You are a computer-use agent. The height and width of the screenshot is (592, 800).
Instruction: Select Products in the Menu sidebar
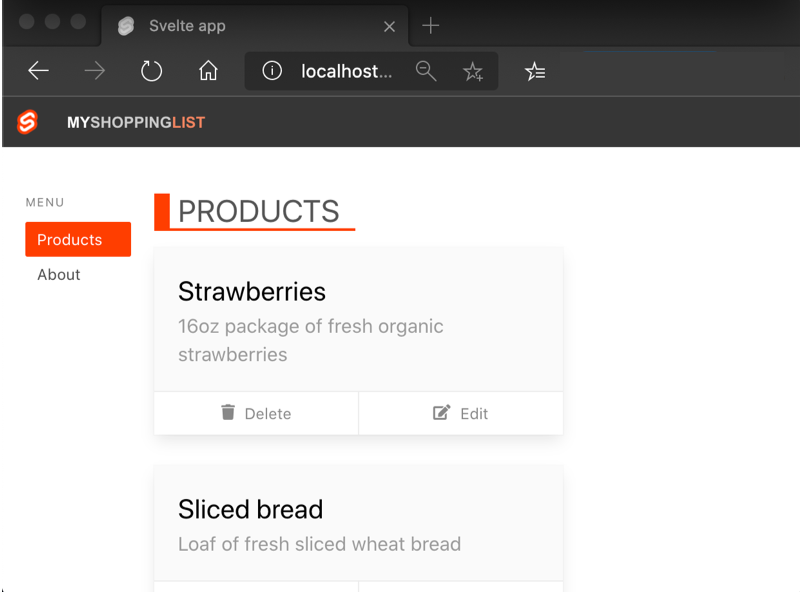click(77, 239)
